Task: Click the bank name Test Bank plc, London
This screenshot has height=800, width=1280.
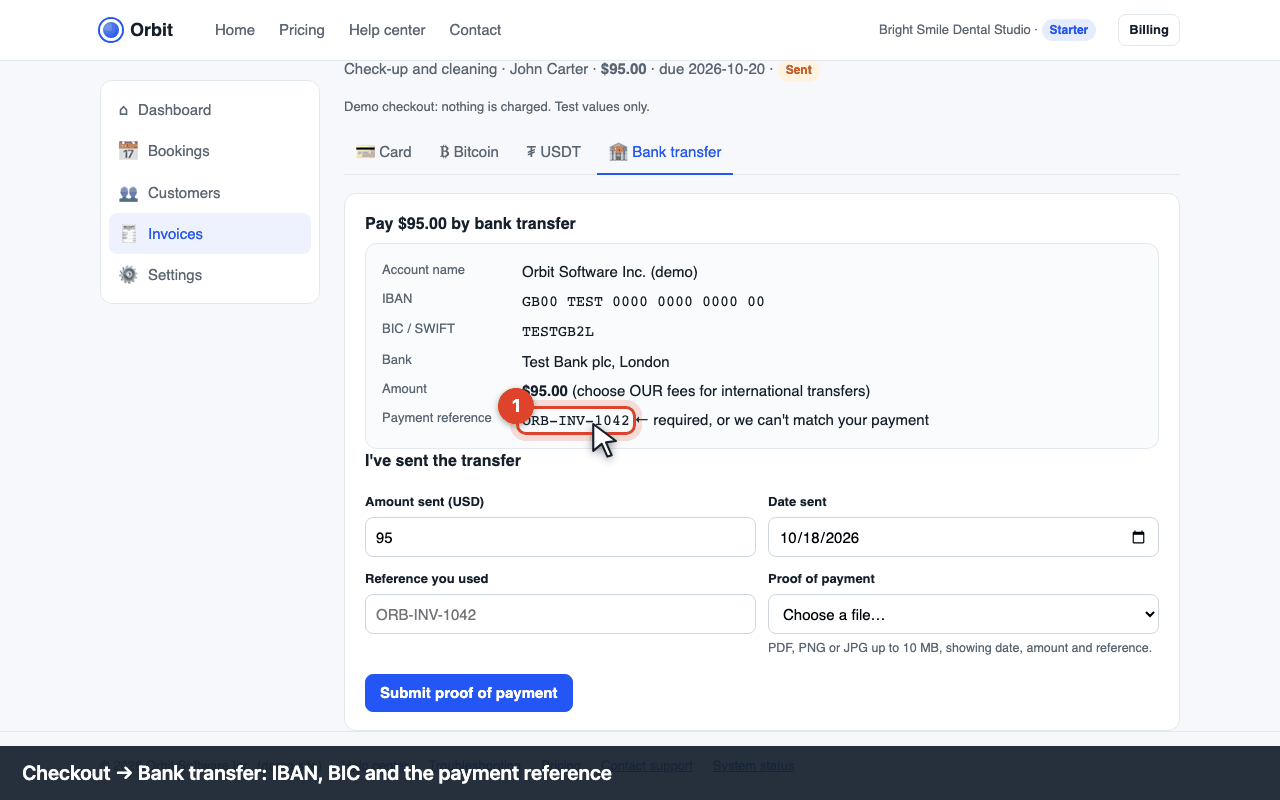Action: [596, 362]
